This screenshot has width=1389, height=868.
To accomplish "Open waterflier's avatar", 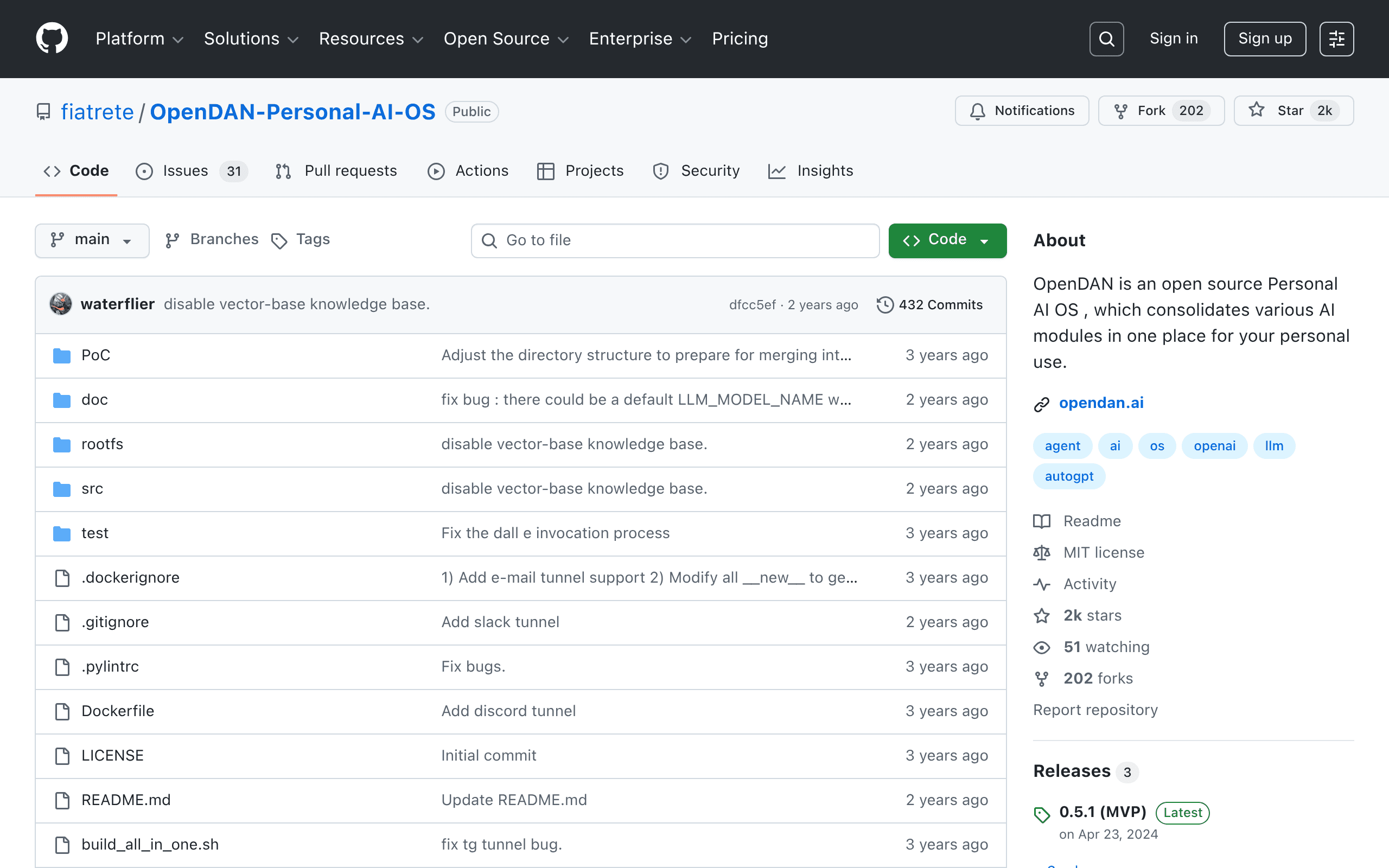I will pos(61,304).
